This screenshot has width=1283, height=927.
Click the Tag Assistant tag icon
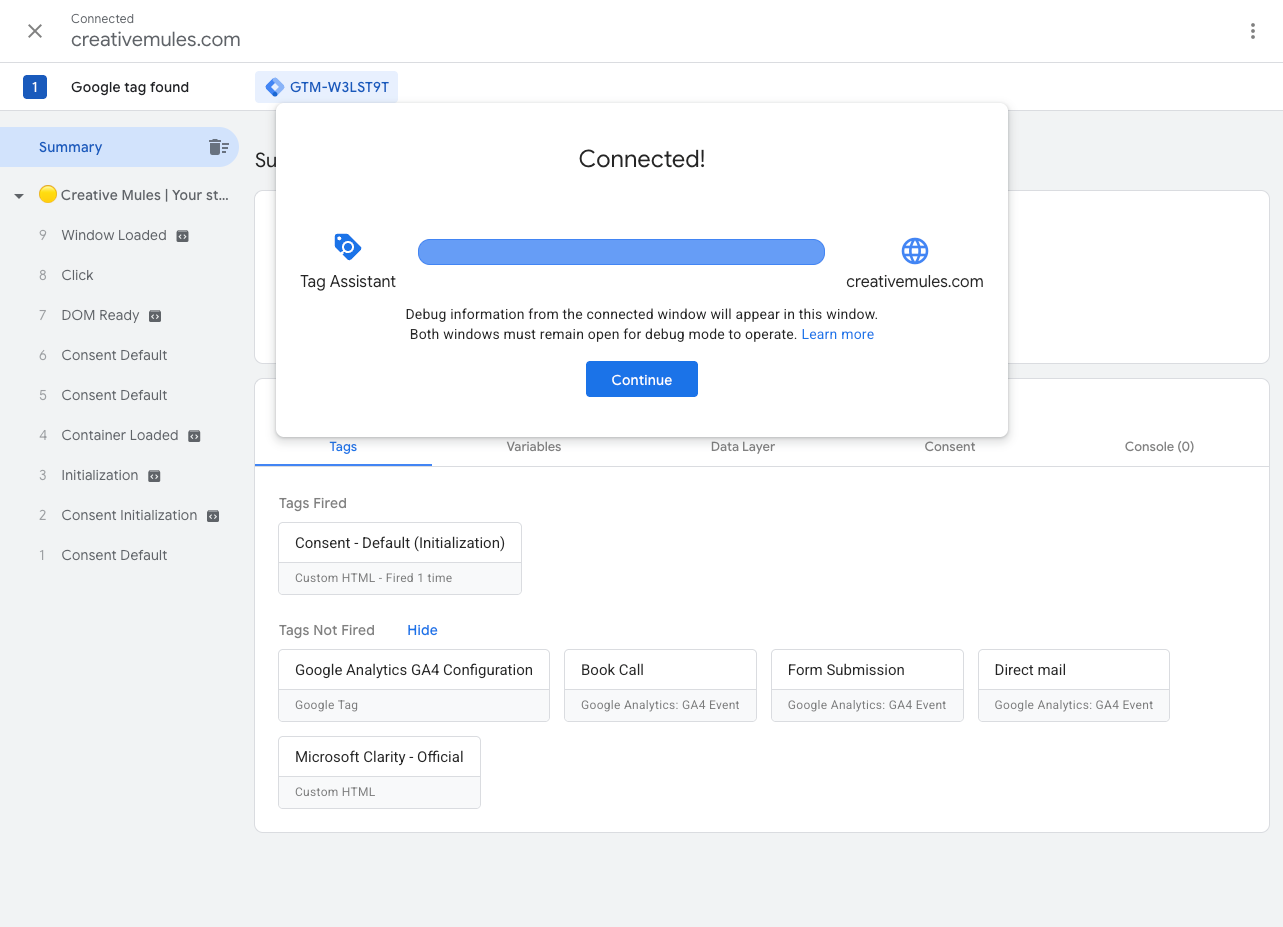[x=347, y=247]
